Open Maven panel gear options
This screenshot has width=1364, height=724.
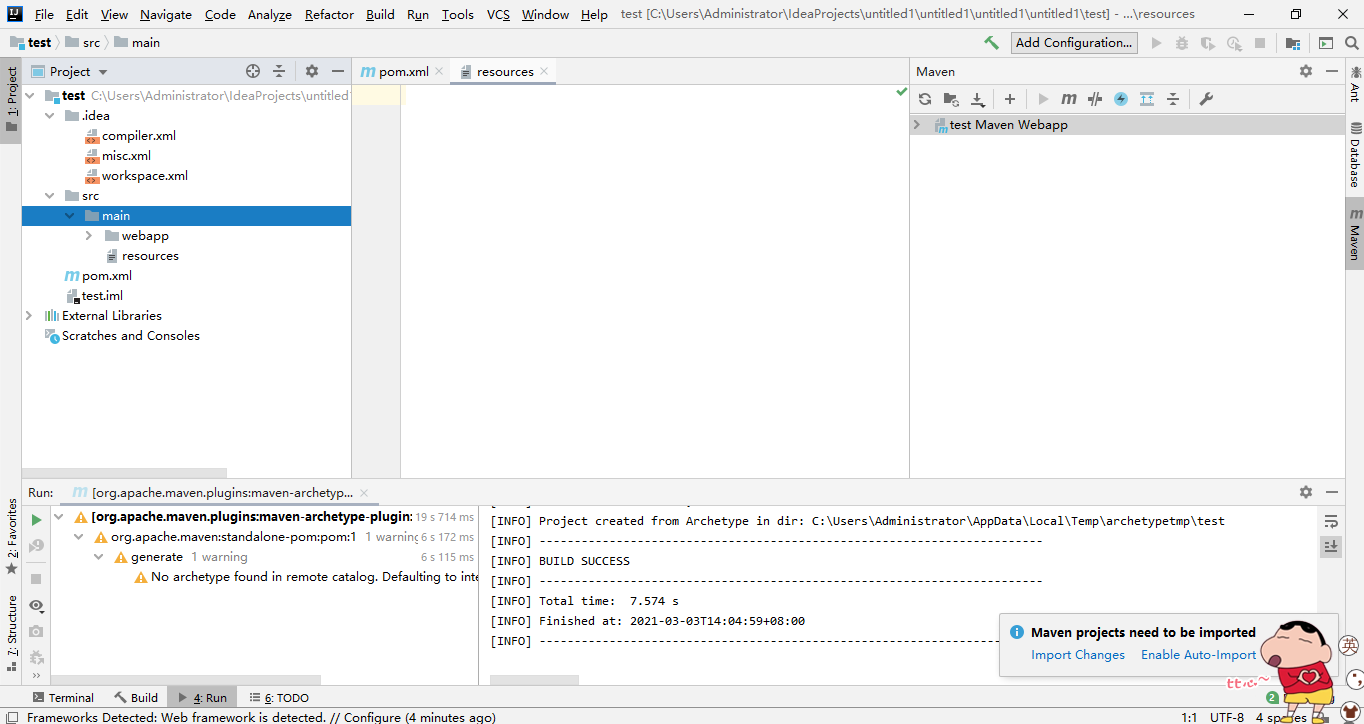point(1306,71)
